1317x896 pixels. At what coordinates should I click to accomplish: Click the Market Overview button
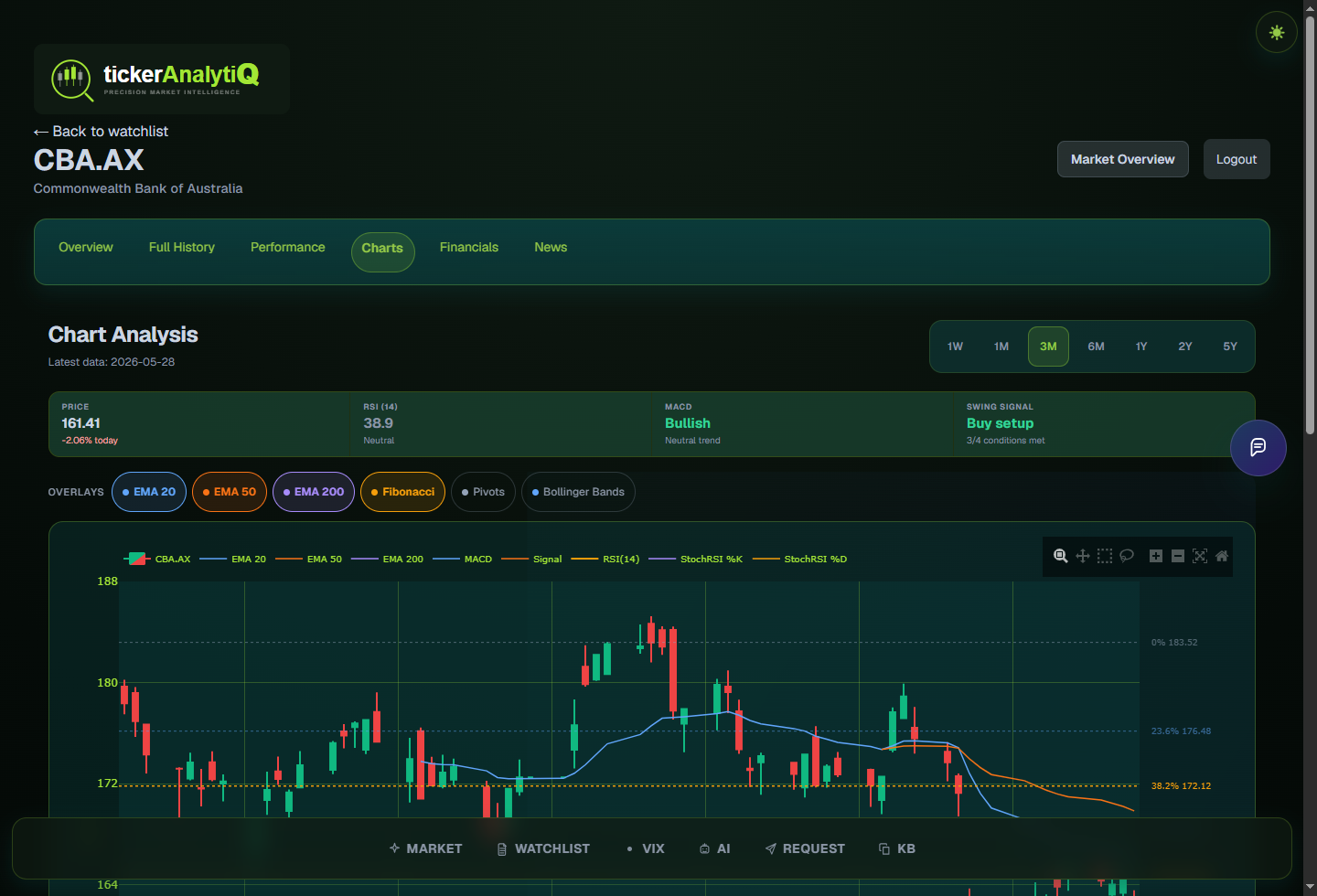tap(1123, 159)
